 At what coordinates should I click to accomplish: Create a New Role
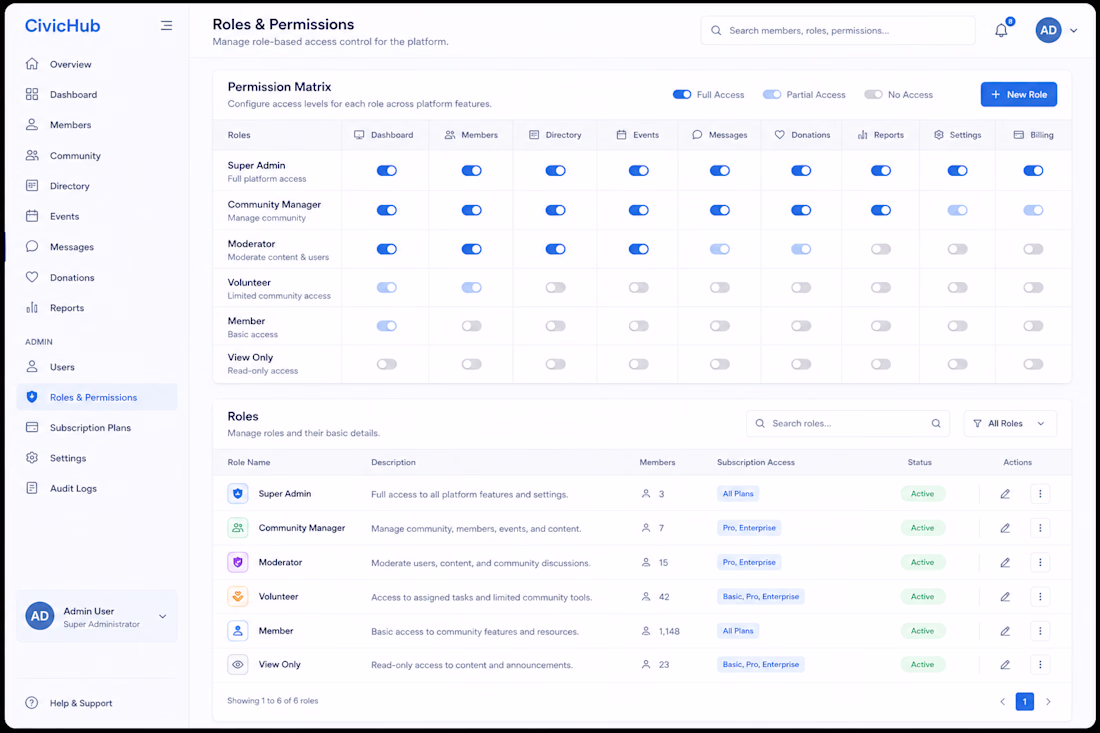tap(1019, 95)
